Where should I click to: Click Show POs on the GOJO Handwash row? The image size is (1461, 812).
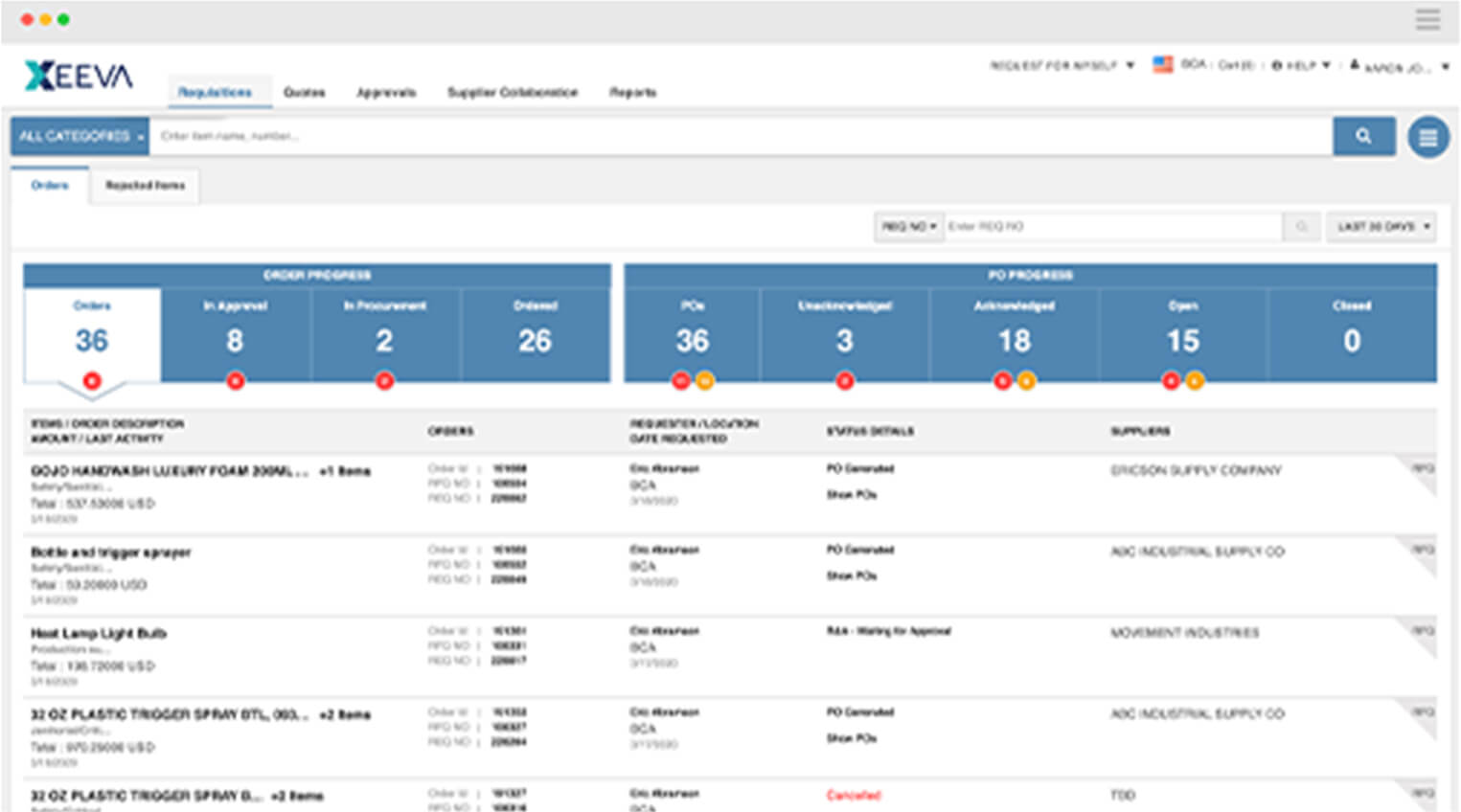[x=851, y=495]
